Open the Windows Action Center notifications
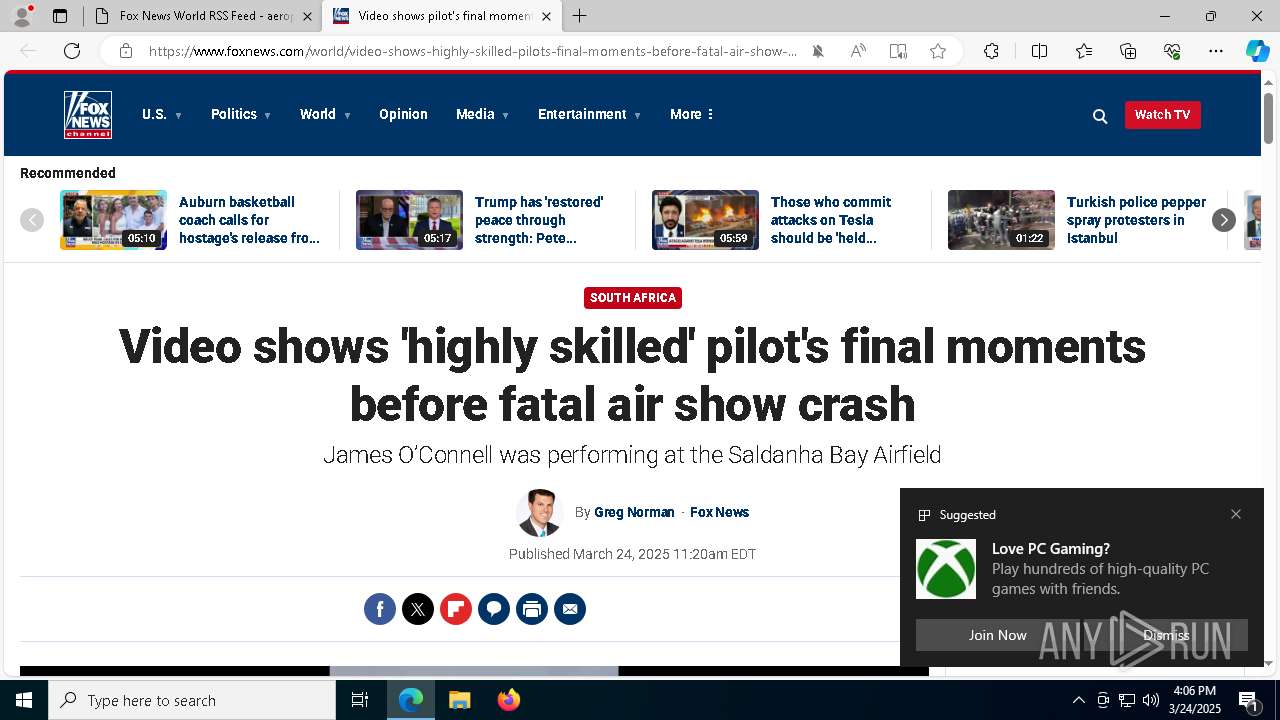The width and height of the screenshot is (1280, 720). (x=1248, y=700)
